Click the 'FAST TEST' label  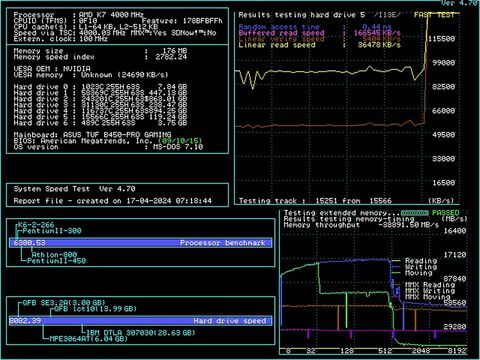434,15
